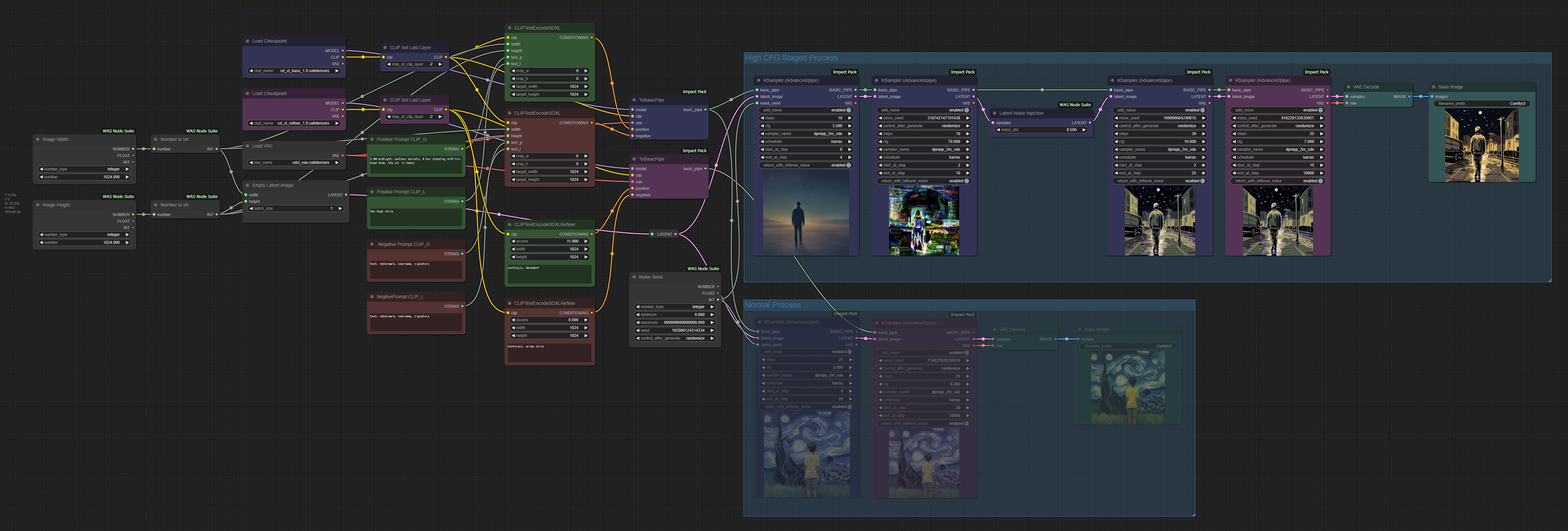The image size is (1568, 531).
Task: Click INT output socket on Noise Seed node
Action: [718, 300]
